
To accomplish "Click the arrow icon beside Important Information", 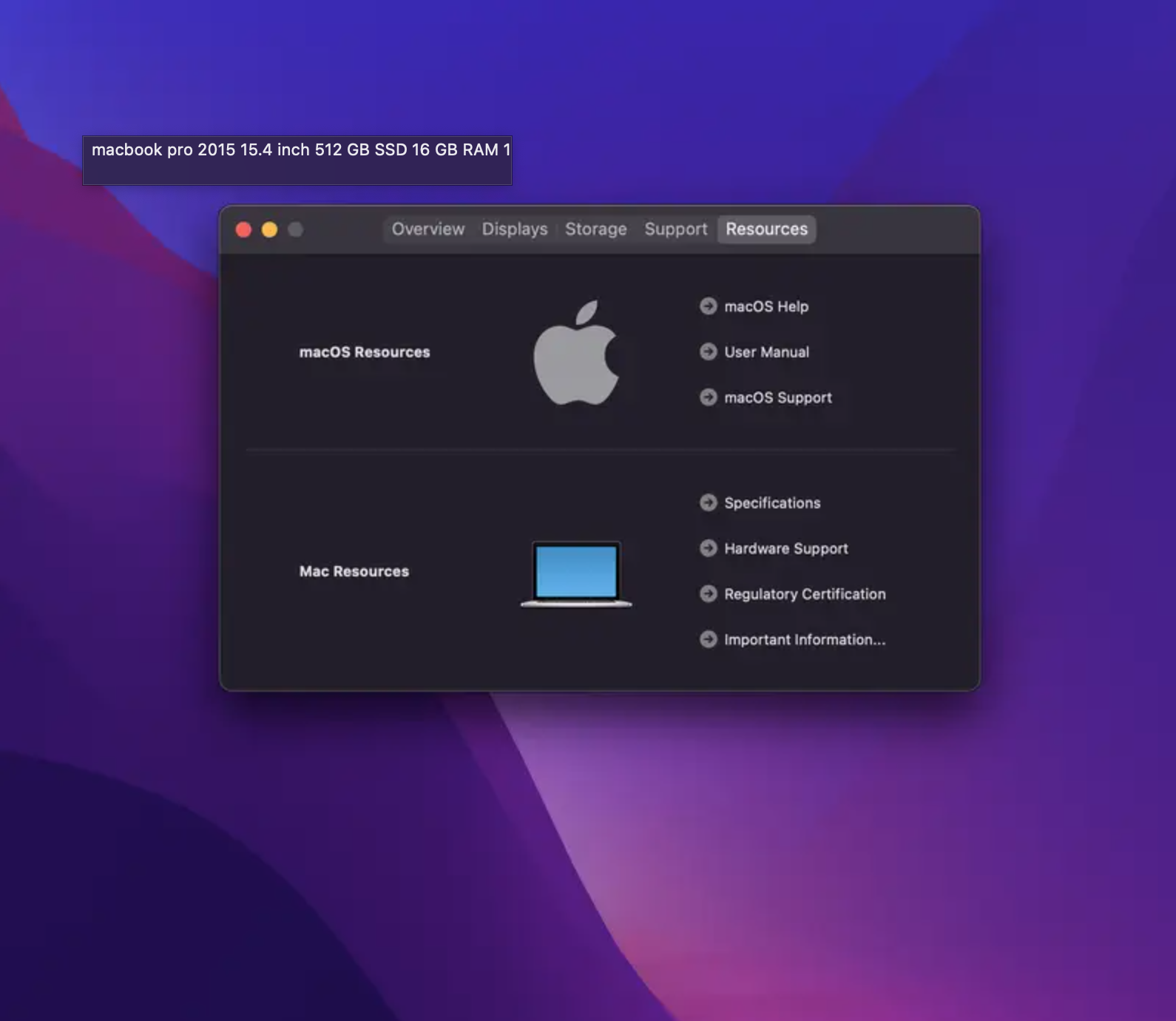I will point(709,639).
